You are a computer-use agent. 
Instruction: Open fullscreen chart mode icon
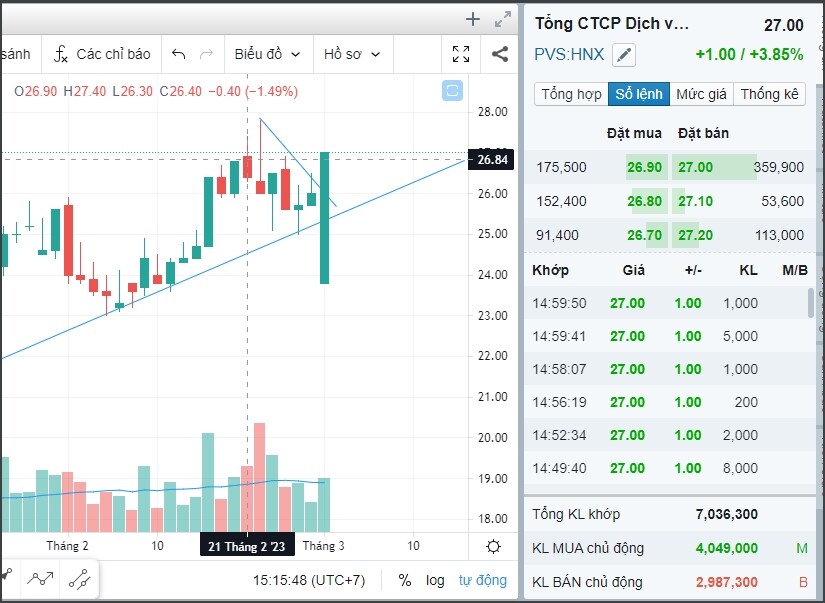click(461, 54)
